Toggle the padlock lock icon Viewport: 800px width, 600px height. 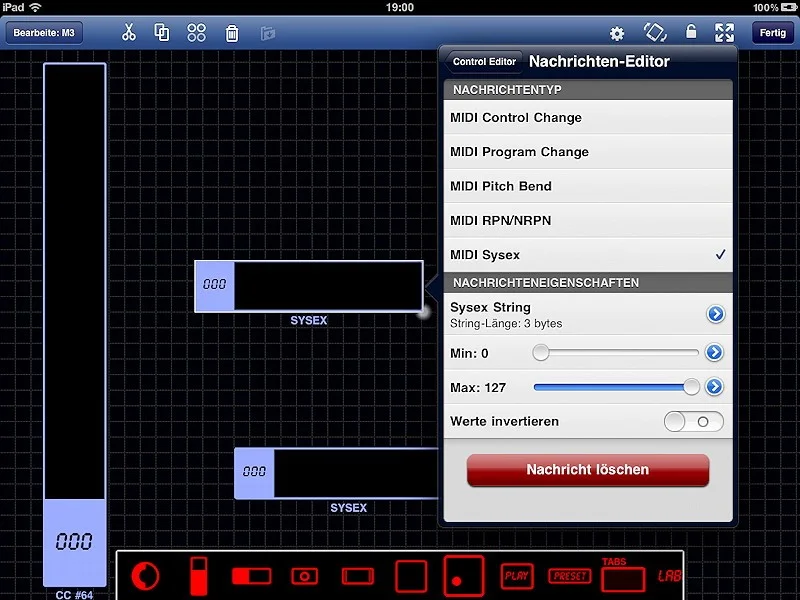point(691,32)
